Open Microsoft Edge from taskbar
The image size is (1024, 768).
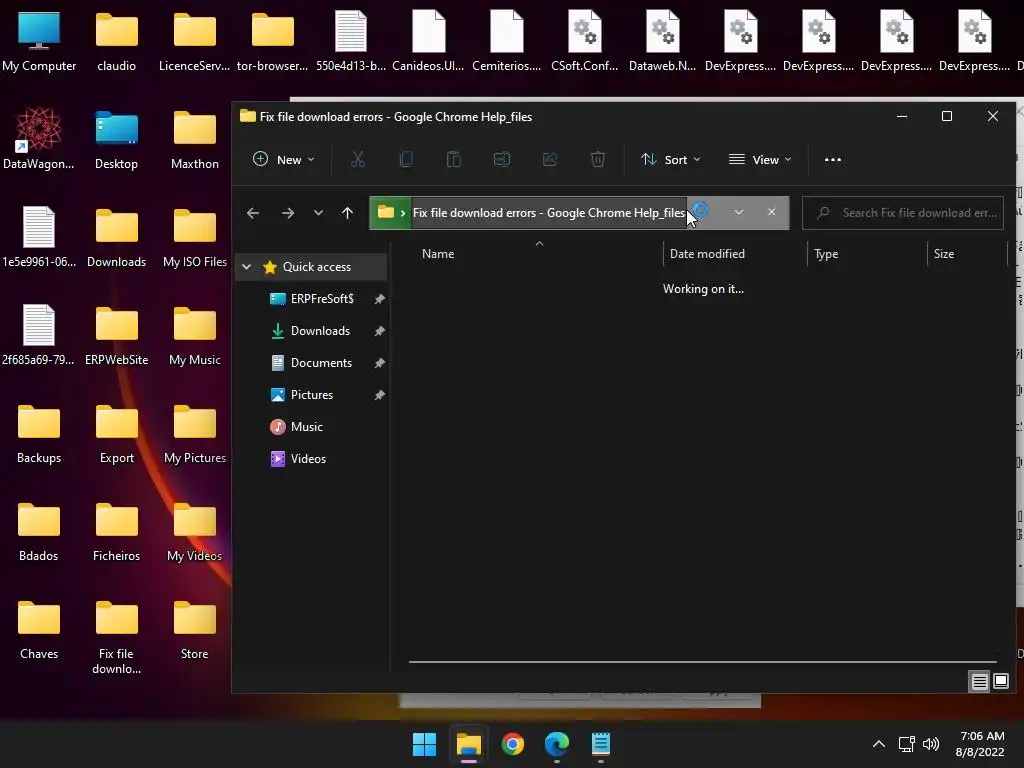(x=557, y=744)
